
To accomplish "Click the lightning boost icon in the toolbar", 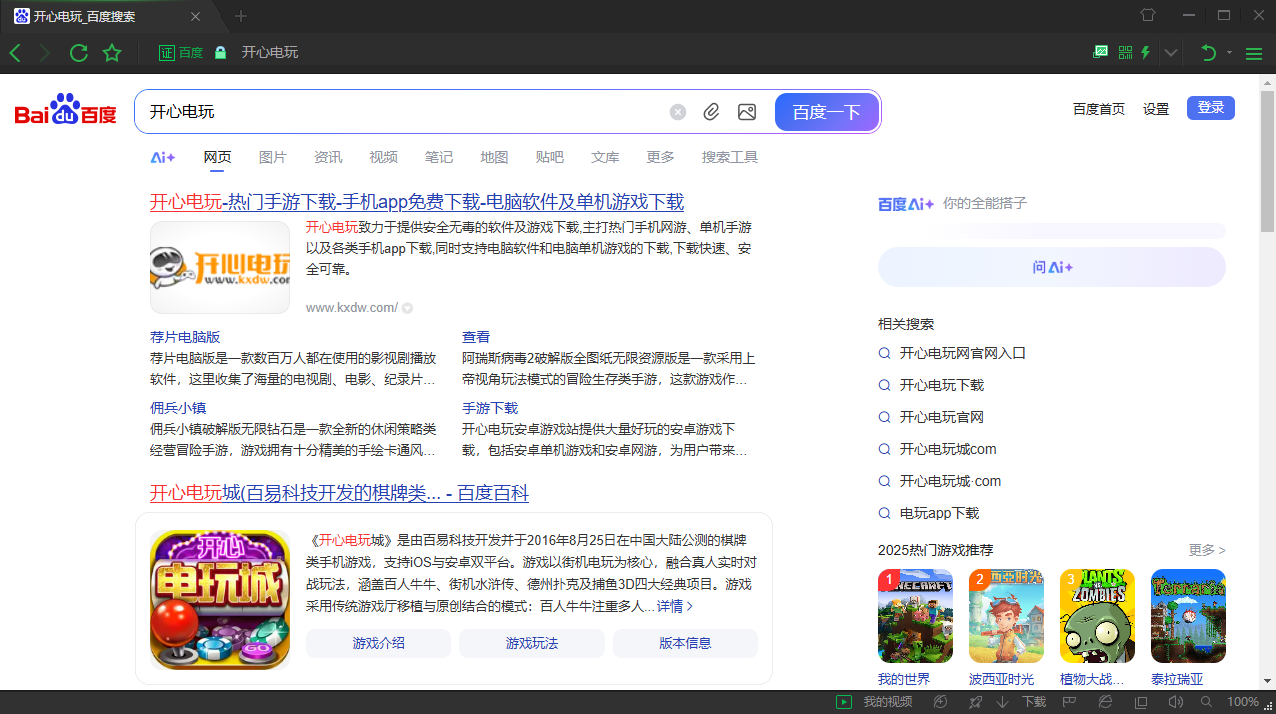I will (x=1144, y=52).
